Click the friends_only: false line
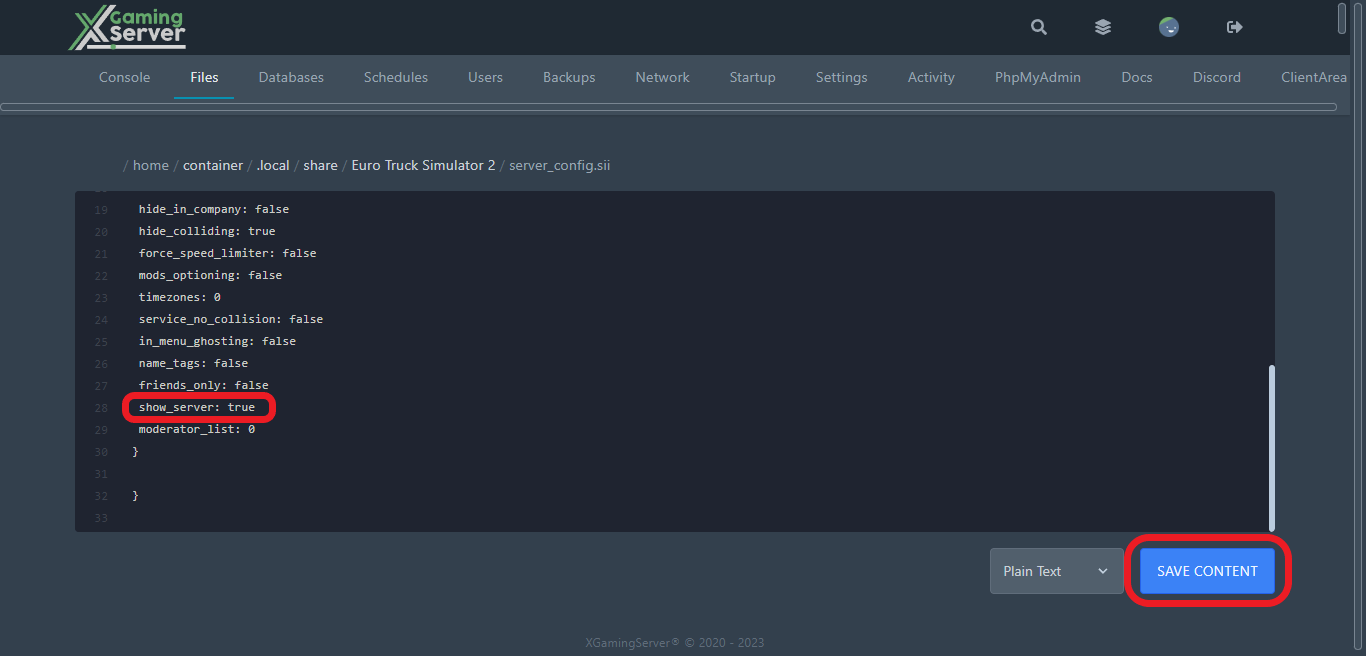Viewport: 1366px width, 656px height. 203,385
